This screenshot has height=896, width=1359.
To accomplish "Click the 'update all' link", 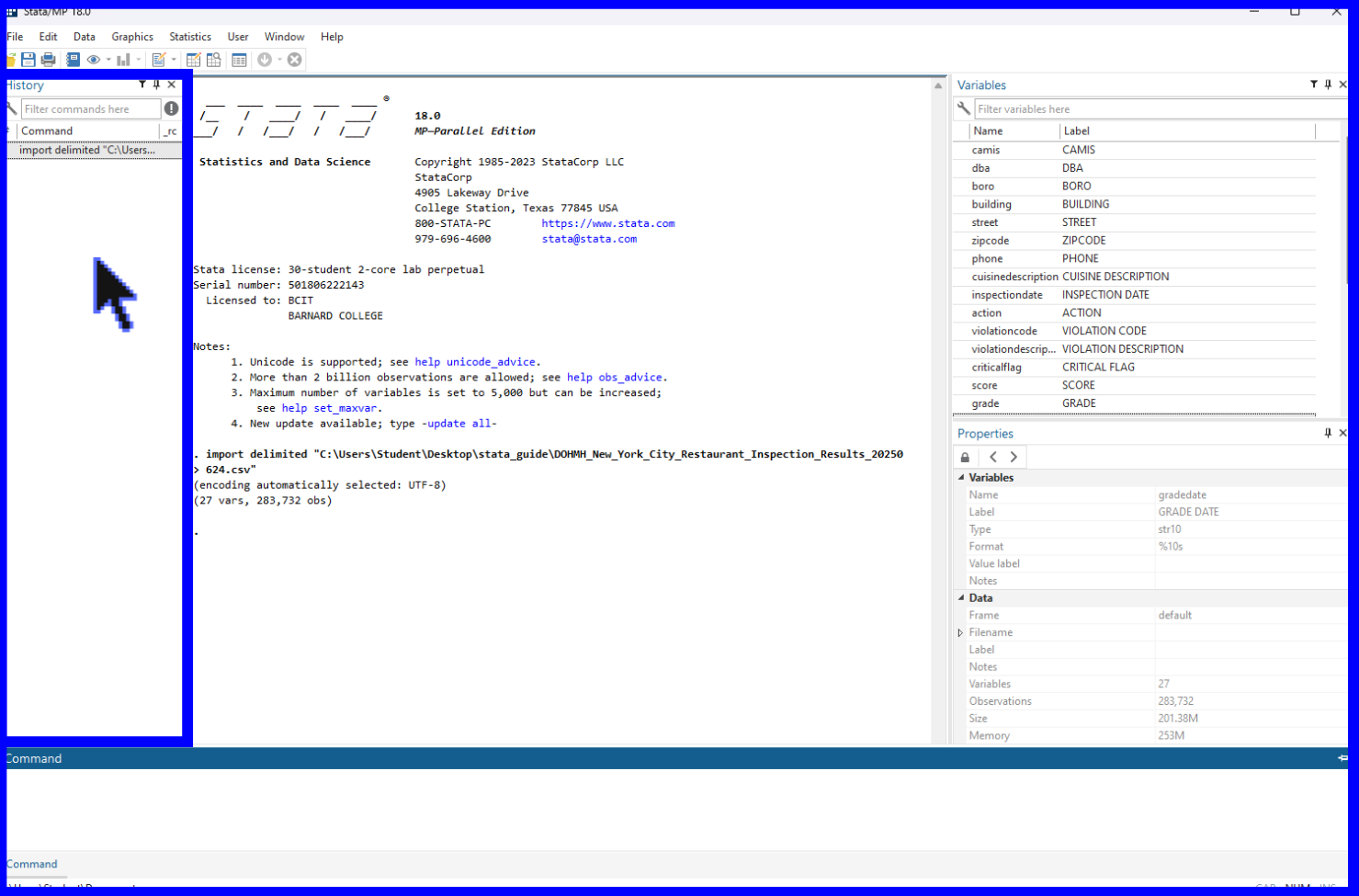I will (461, 424).
